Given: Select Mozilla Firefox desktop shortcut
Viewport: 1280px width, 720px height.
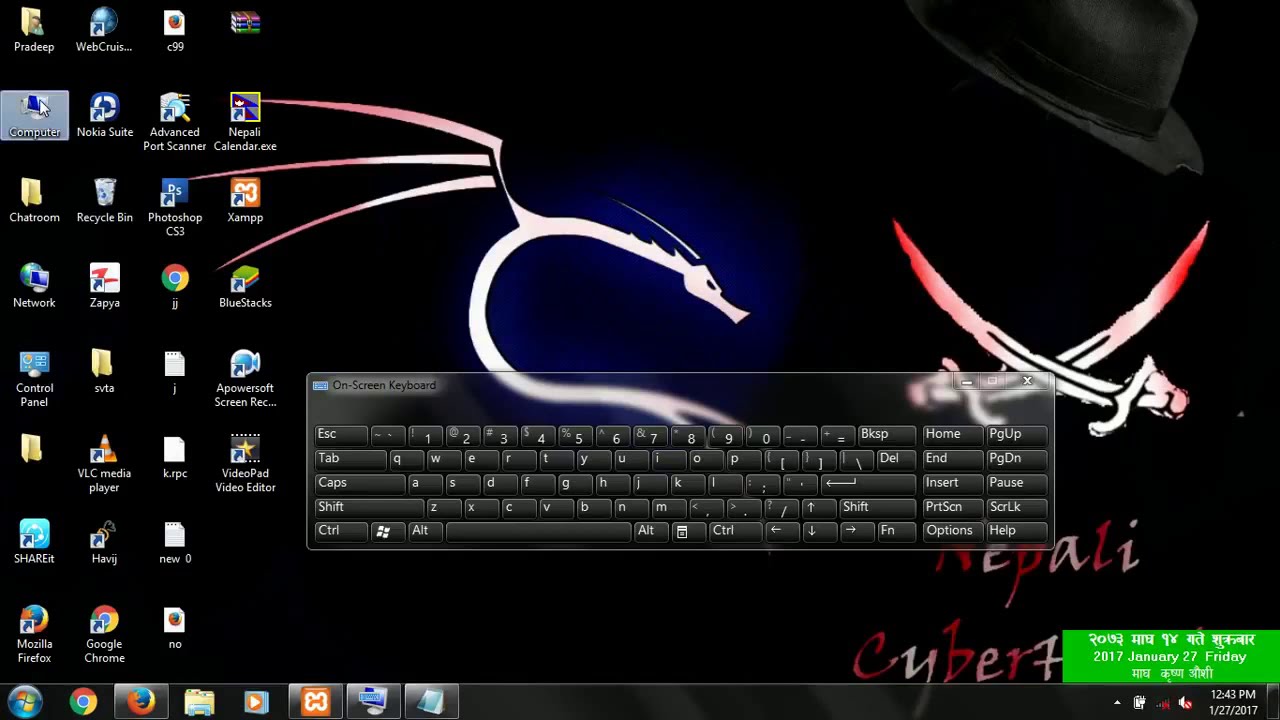Looking at the screenshot, I should pos(35,635).
